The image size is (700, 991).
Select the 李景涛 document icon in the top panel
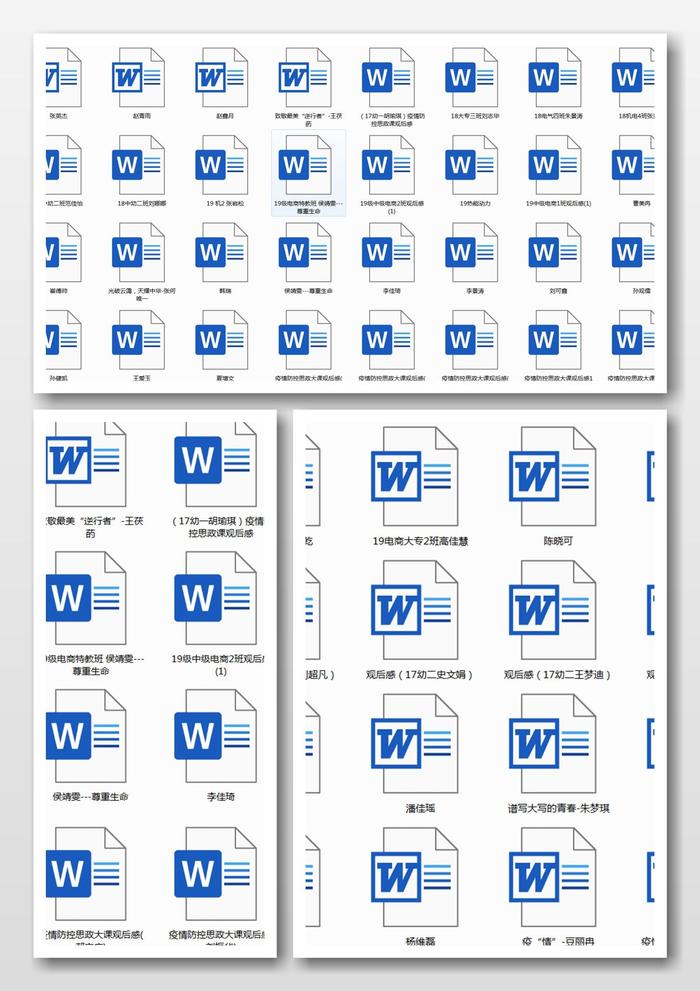(472, 253)
